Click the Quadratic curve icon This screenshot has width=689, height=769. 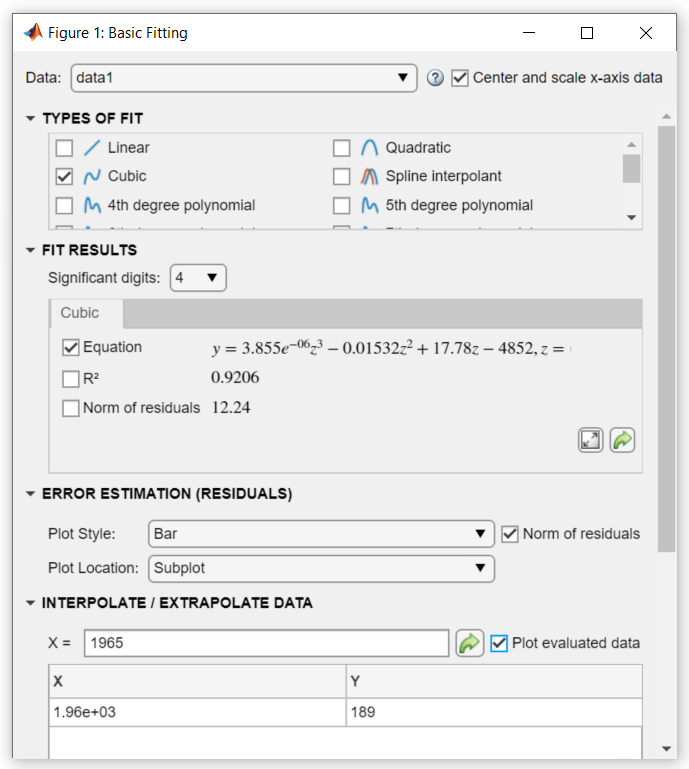click(x=370, y=148)
